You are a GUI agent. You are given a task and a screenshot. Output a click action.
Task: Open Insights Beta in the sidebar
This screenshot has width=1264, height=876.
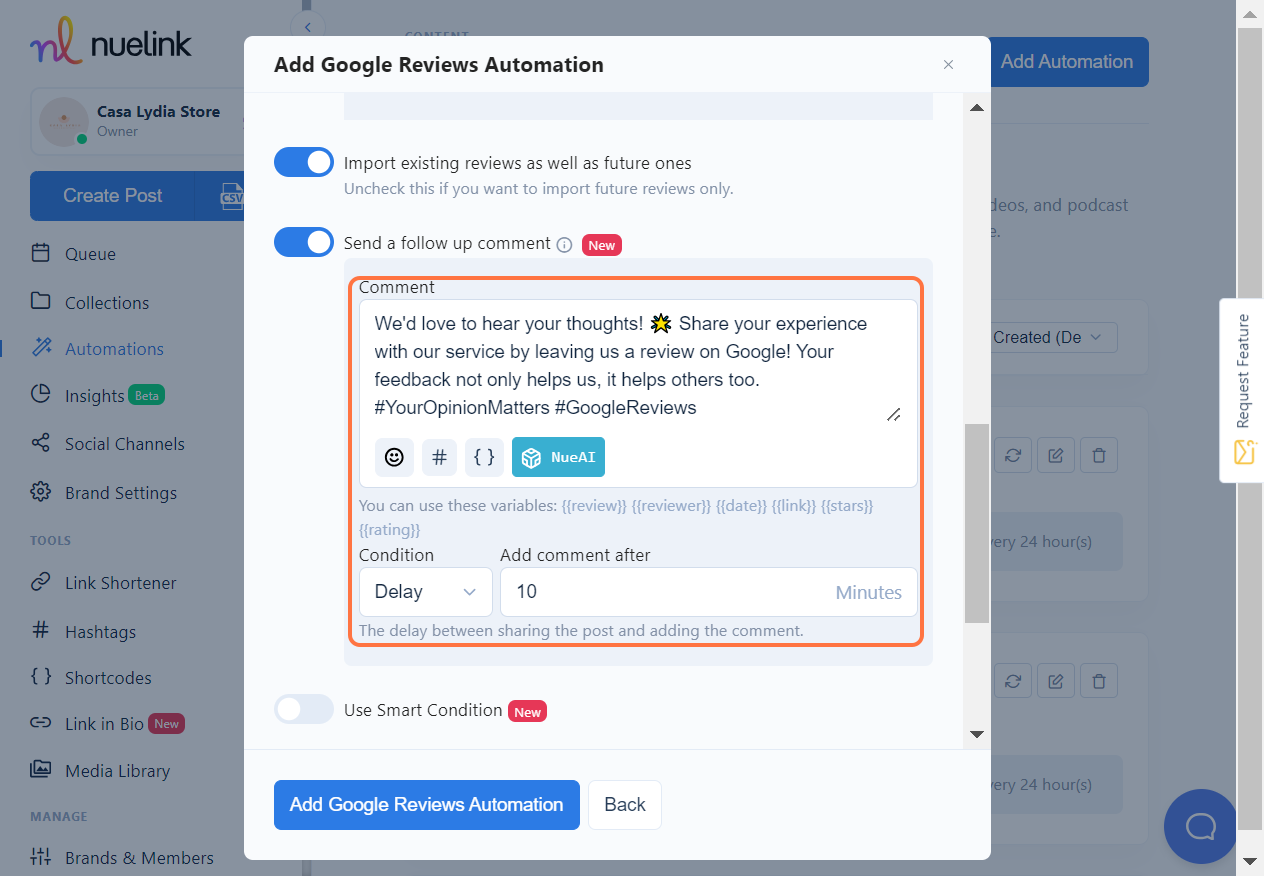tap(114, 396)
